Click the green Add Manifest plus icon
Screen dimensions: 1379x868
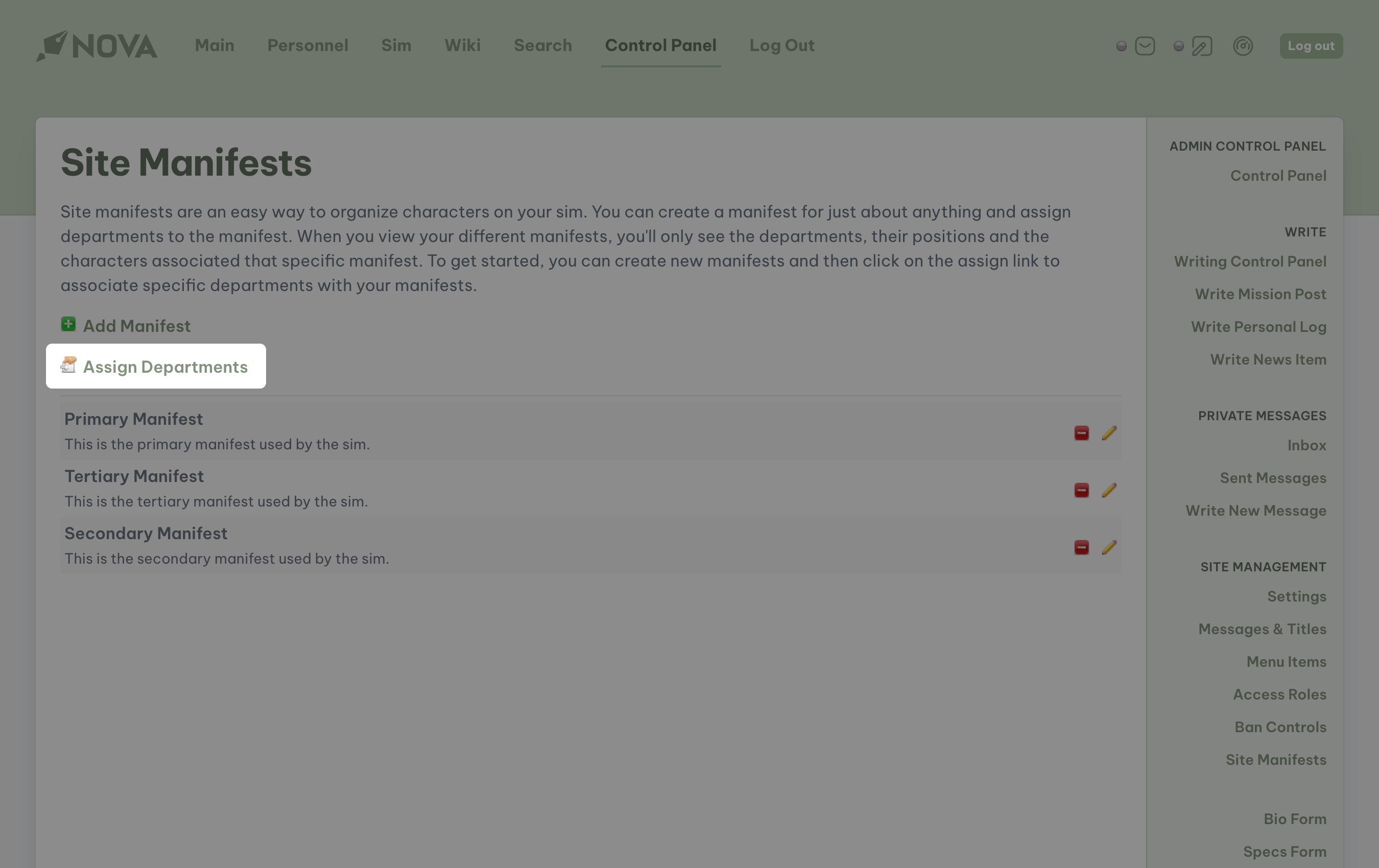point(68,325)
